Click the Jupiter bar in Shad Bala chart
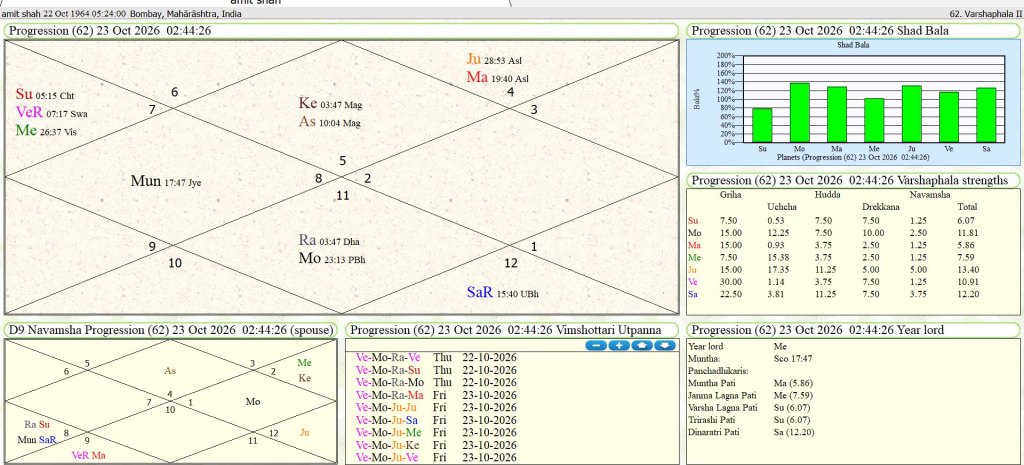Image resolution: width=1024 pixels, height=465 pixels. [911, 113]
